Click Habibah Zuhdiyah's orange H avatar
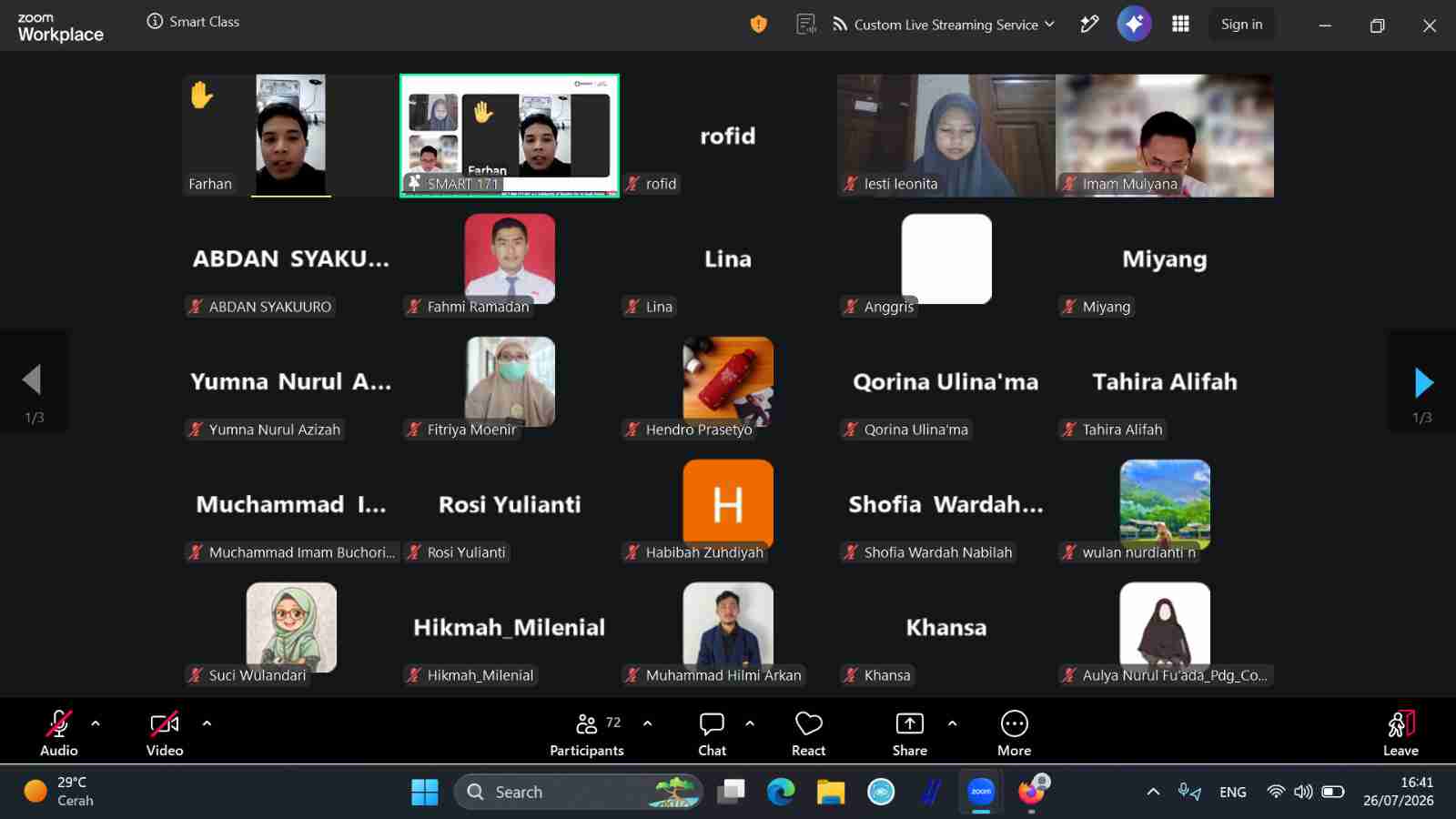Image resolution: width=1456 pixels, height=819 pixels. pyautogui.click(x=728, y=504)
